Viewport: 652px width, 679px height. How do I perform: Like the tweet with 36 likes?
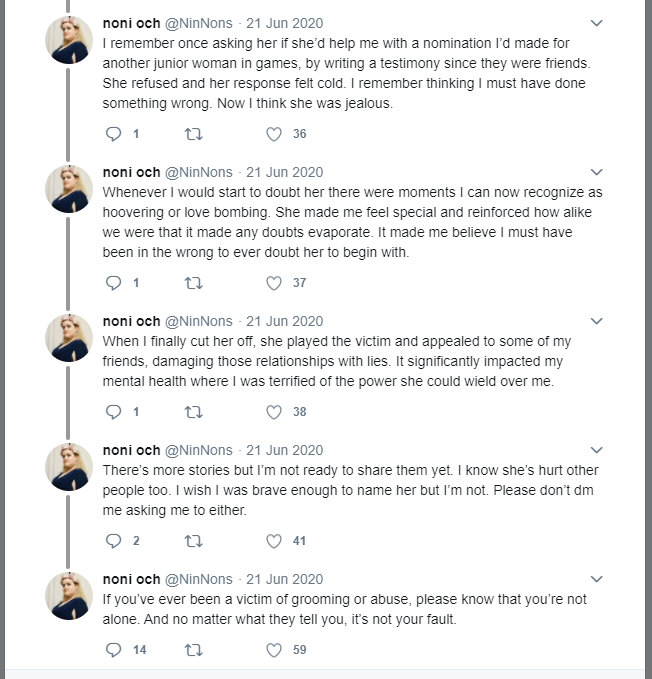[274, 134]
